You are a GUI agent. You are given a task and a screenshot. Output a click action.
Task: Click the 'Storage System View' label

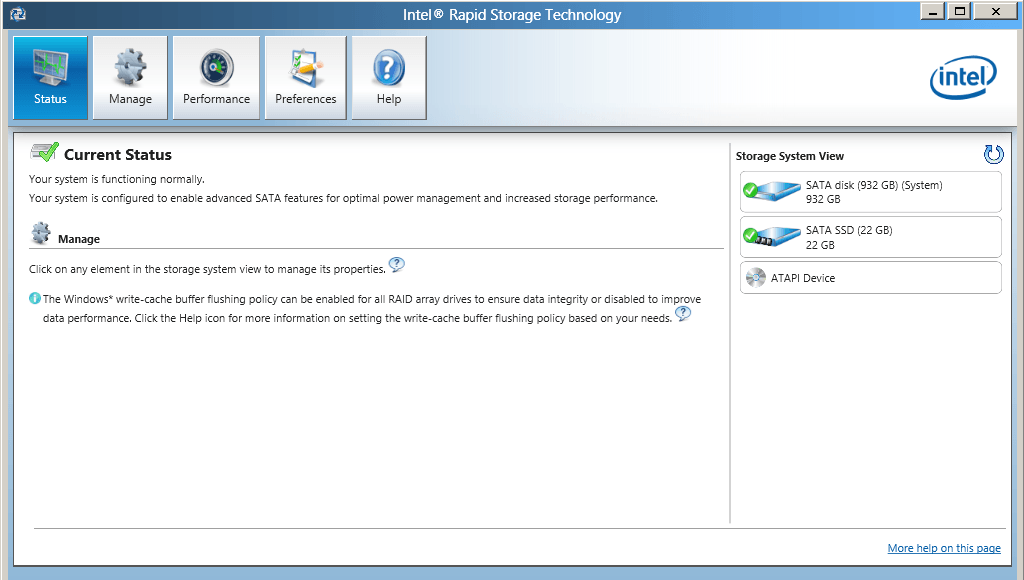tap(790, 156)
